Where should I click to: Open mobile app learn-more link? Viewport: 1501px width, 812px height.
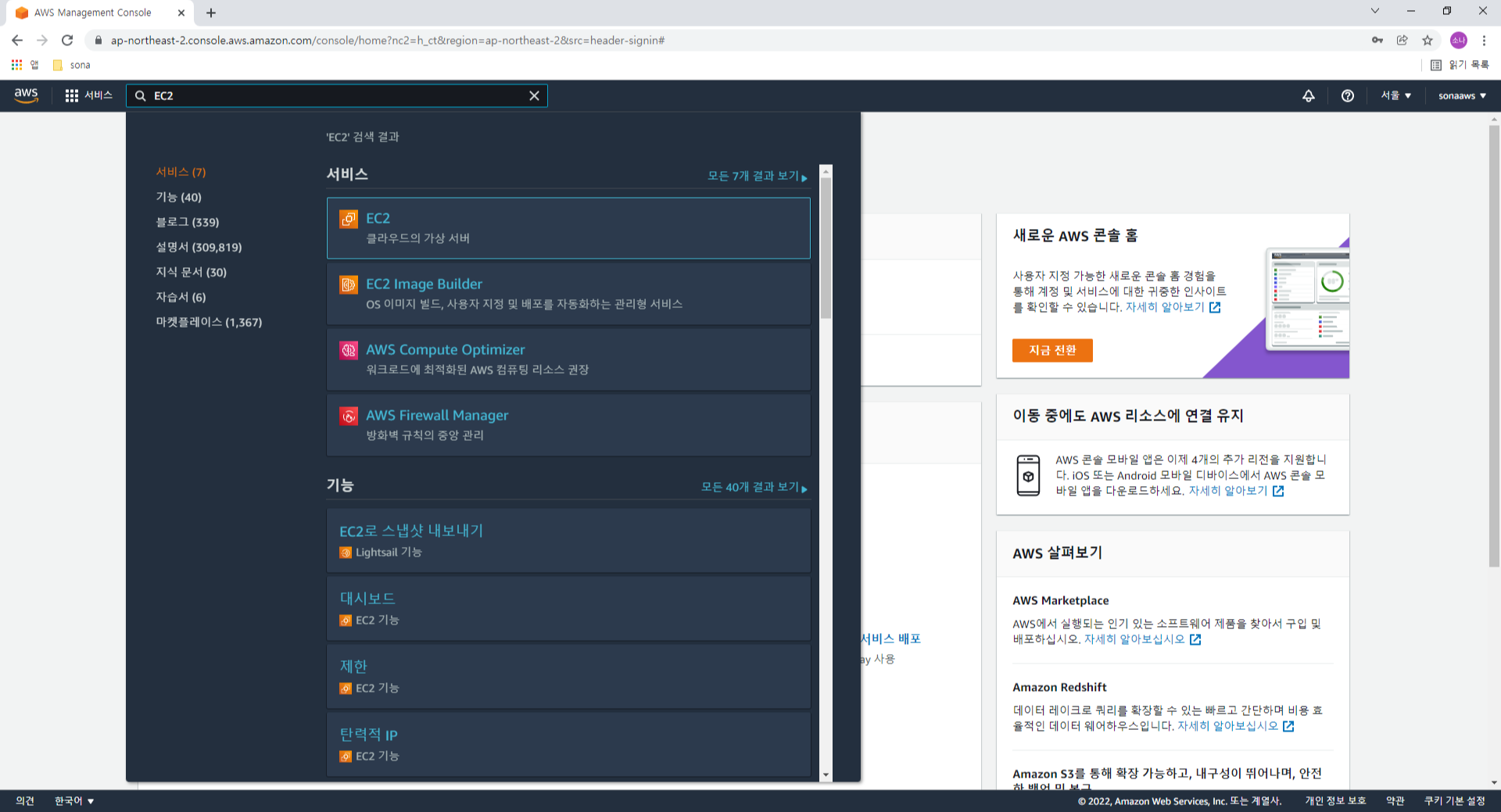click(1236, 491)
